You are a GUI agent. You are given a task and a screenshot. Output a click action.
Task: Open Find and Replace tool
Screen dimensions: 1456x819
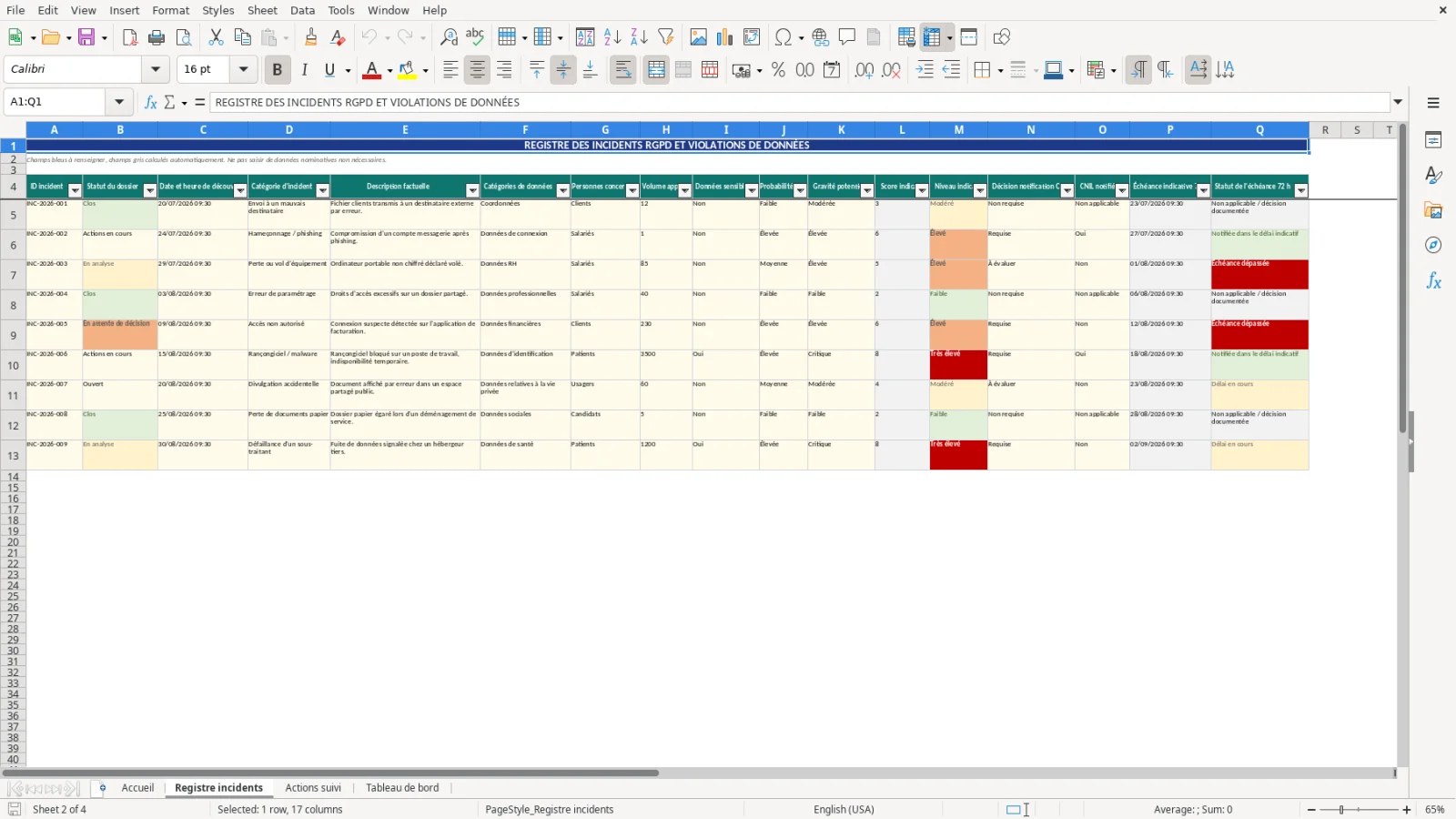coord(449,37)
